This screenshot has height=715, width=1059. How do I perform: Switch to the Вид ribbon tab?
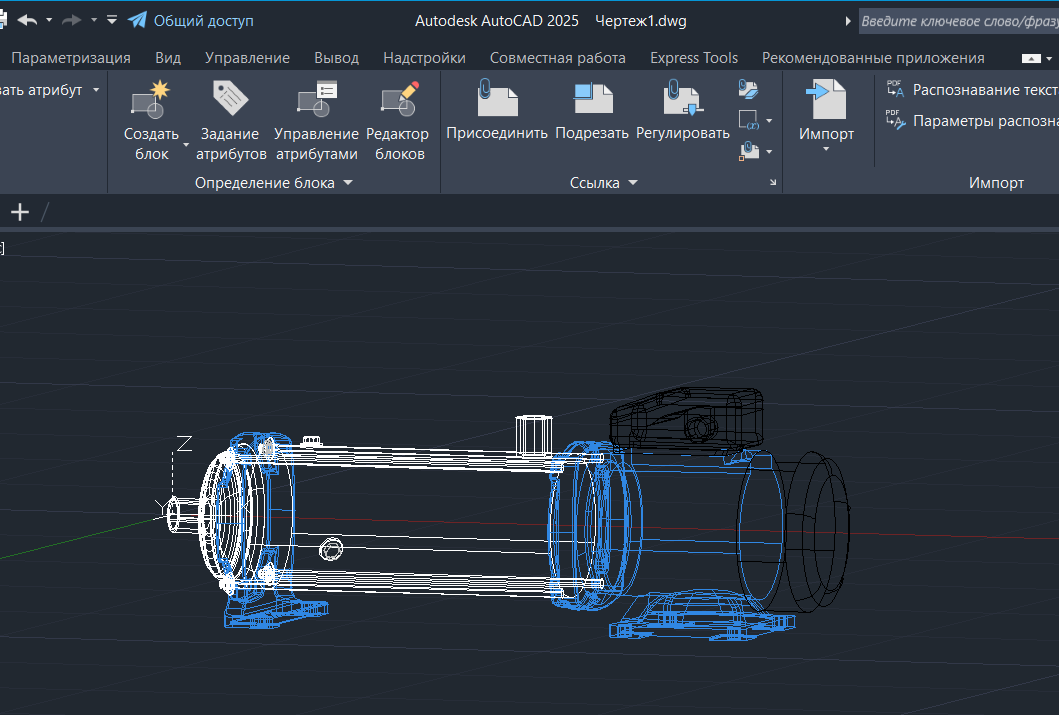point(168,58)
